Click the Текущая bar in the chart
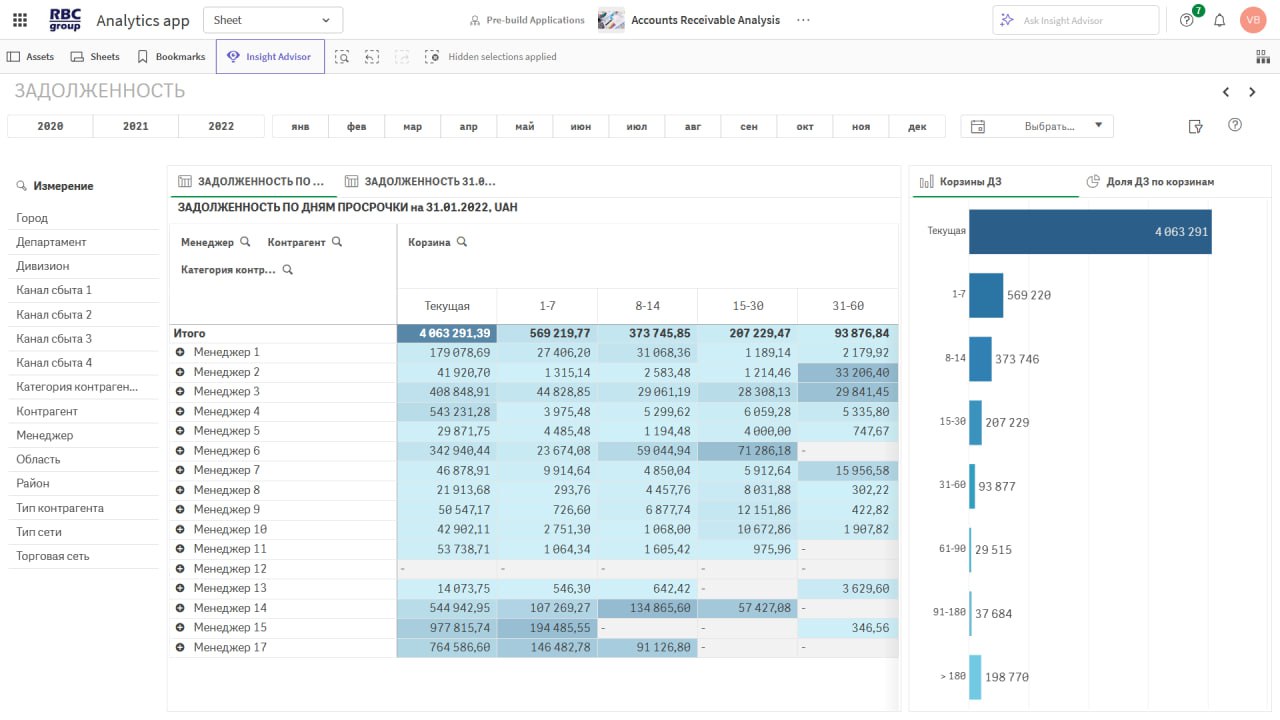The image size is (1280, 720). coord(1090,231)
